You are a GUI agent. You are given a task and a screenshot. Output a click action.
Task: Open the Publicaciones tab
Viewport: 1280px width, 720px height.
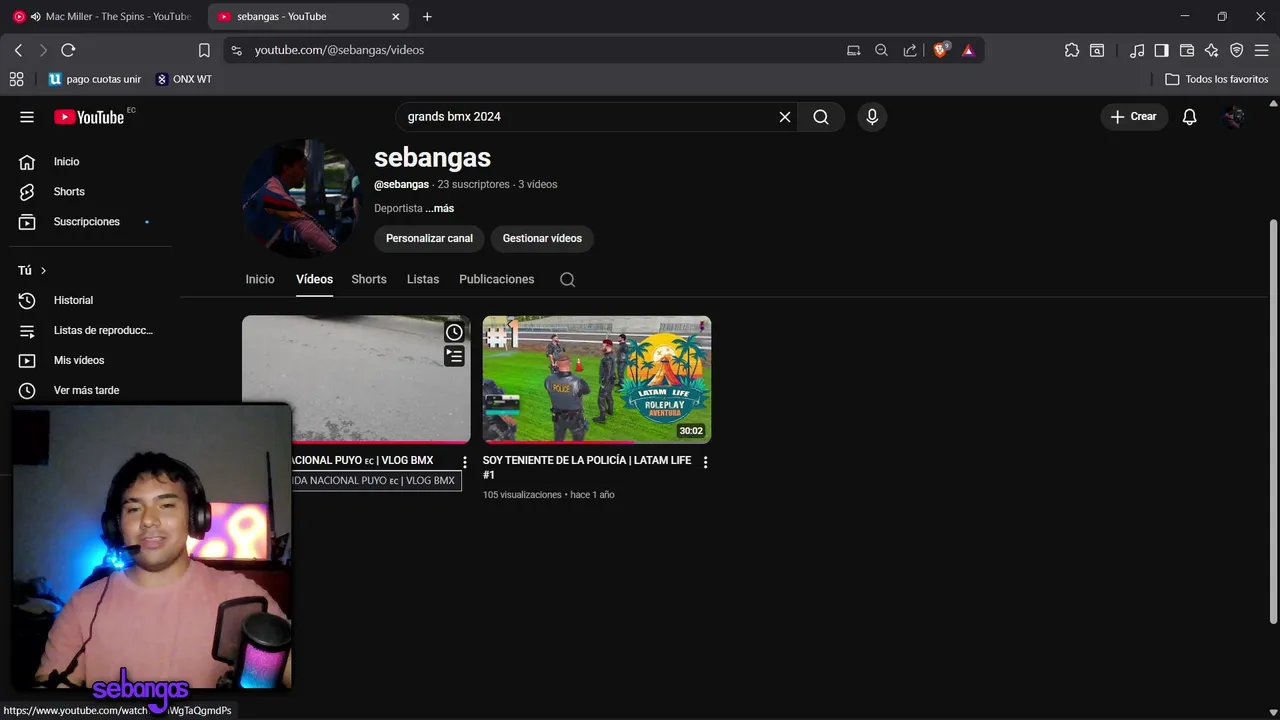496,280
